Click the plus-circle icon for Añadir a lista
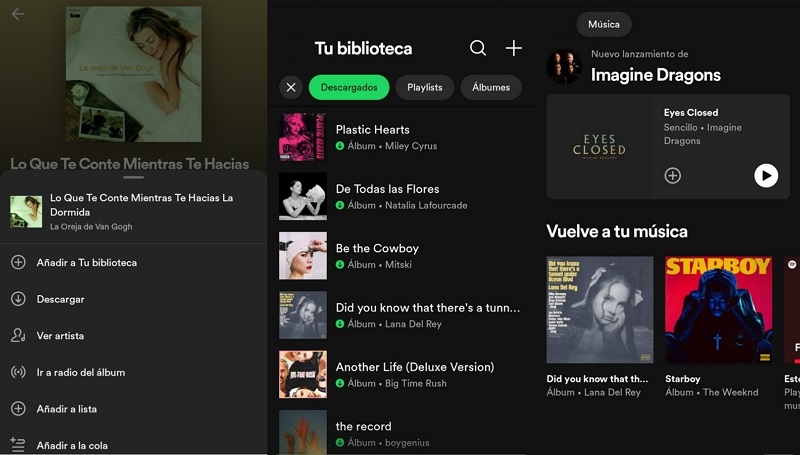The image size is (800, 455). click(x=18, y=409)
